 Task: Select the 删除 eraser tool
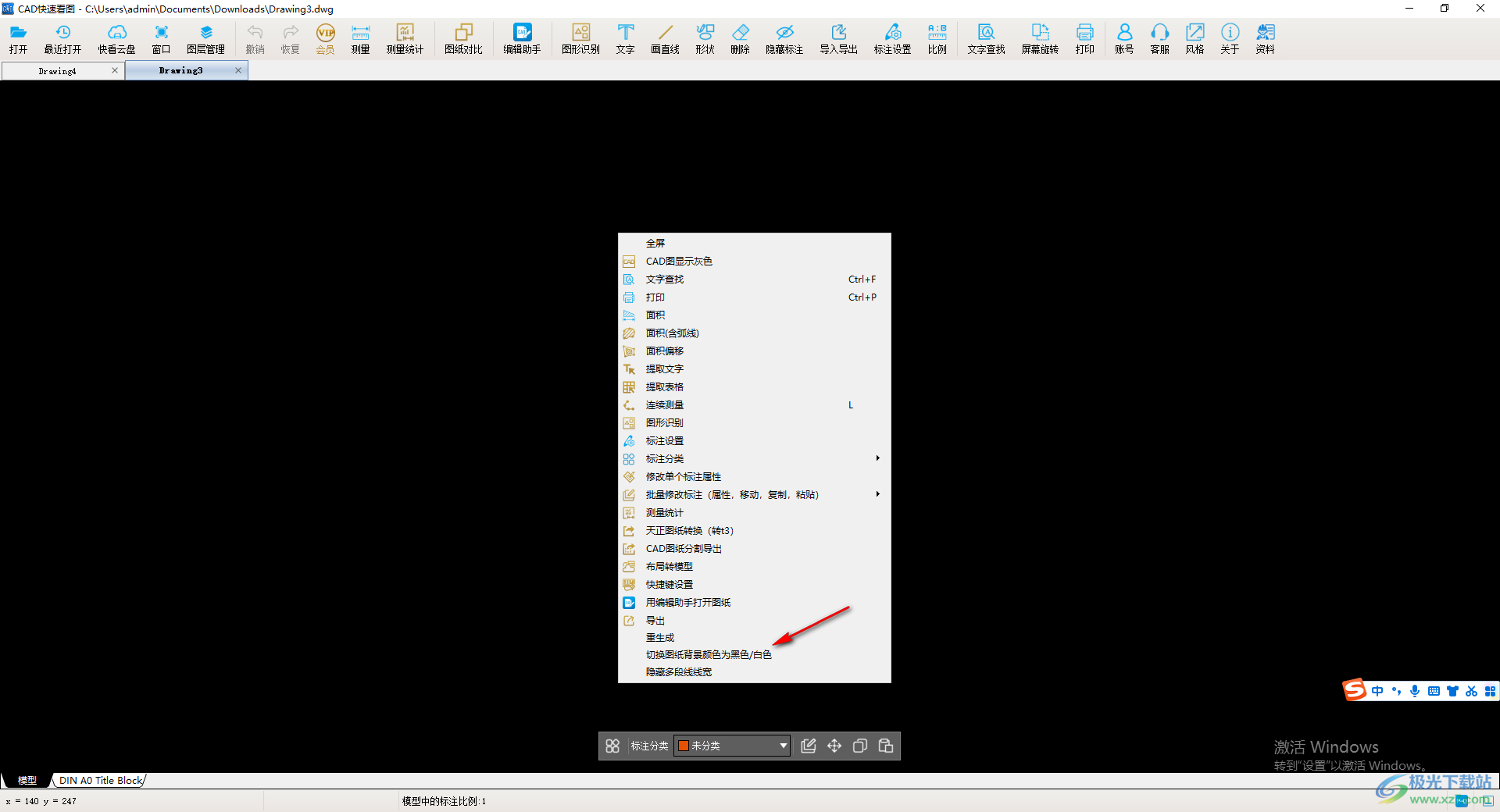(740, 38)
